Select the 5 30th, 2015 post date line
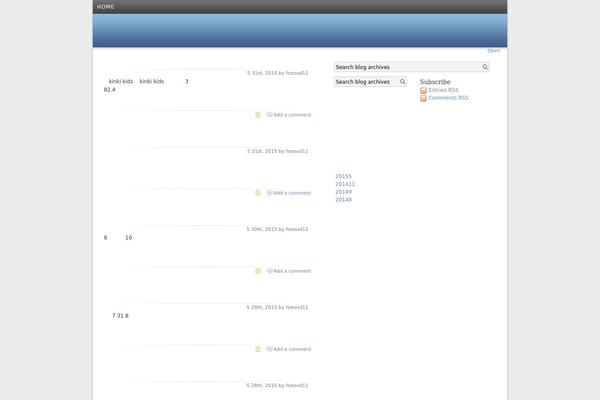Image resolution: width=600 pixels, height=400 pixels. pyautogui.click(x=277, y=229)
